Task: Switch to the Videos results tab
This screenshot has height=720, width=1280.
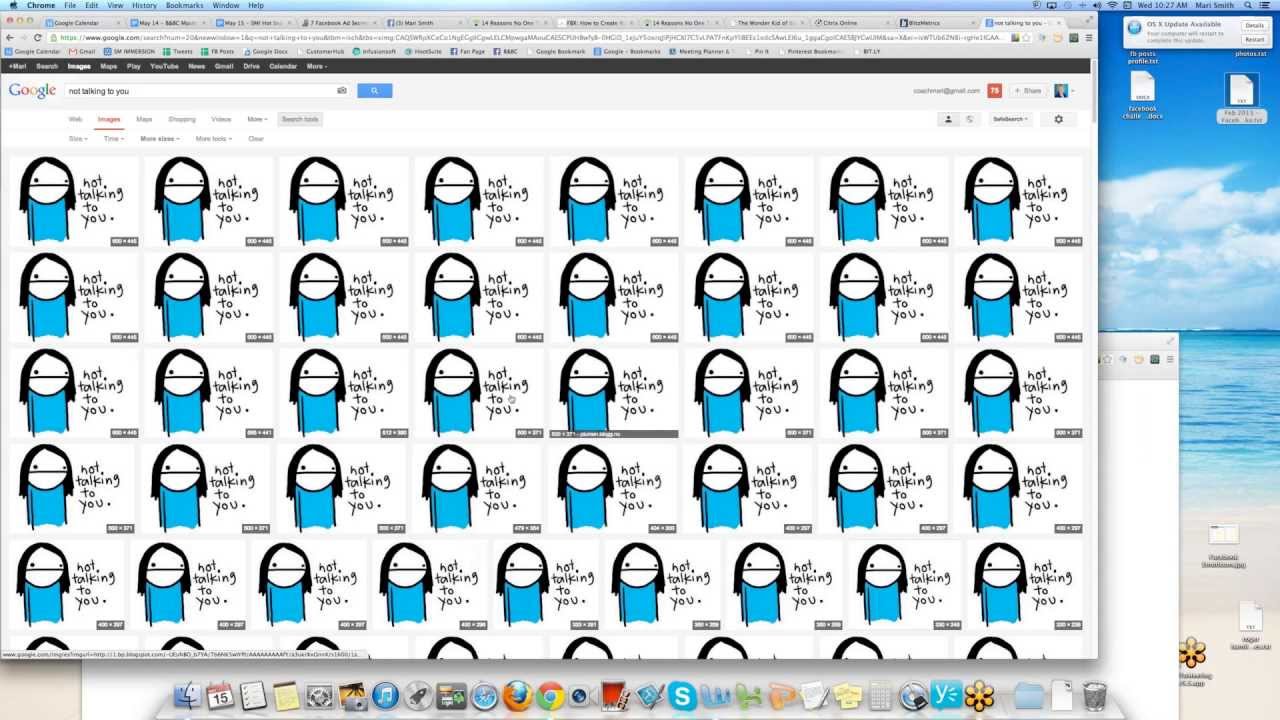Action: 221,119
